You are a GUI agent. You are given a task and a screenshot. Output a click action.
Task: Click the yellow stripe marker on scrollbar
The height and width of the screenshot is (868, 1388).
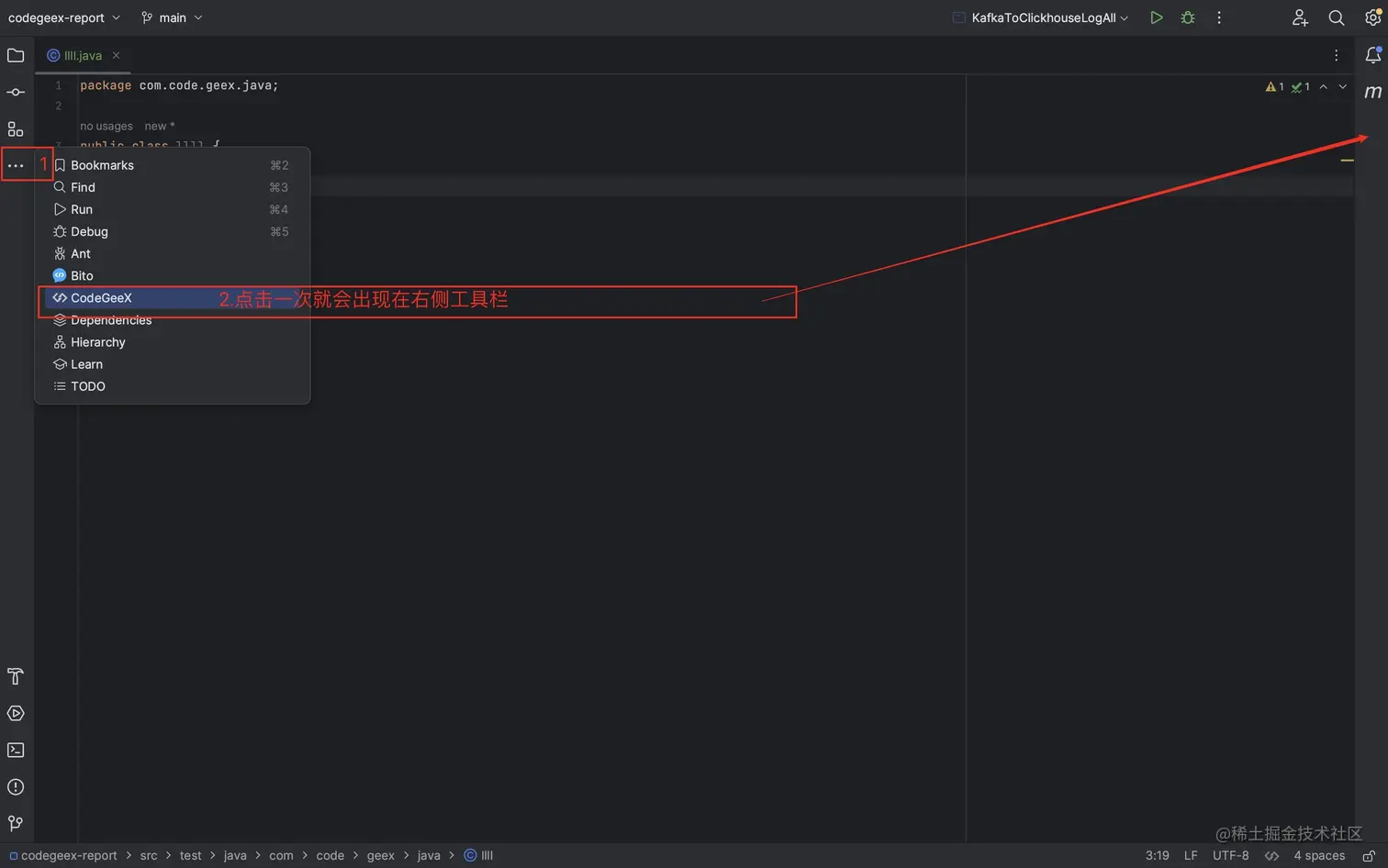1347,161
